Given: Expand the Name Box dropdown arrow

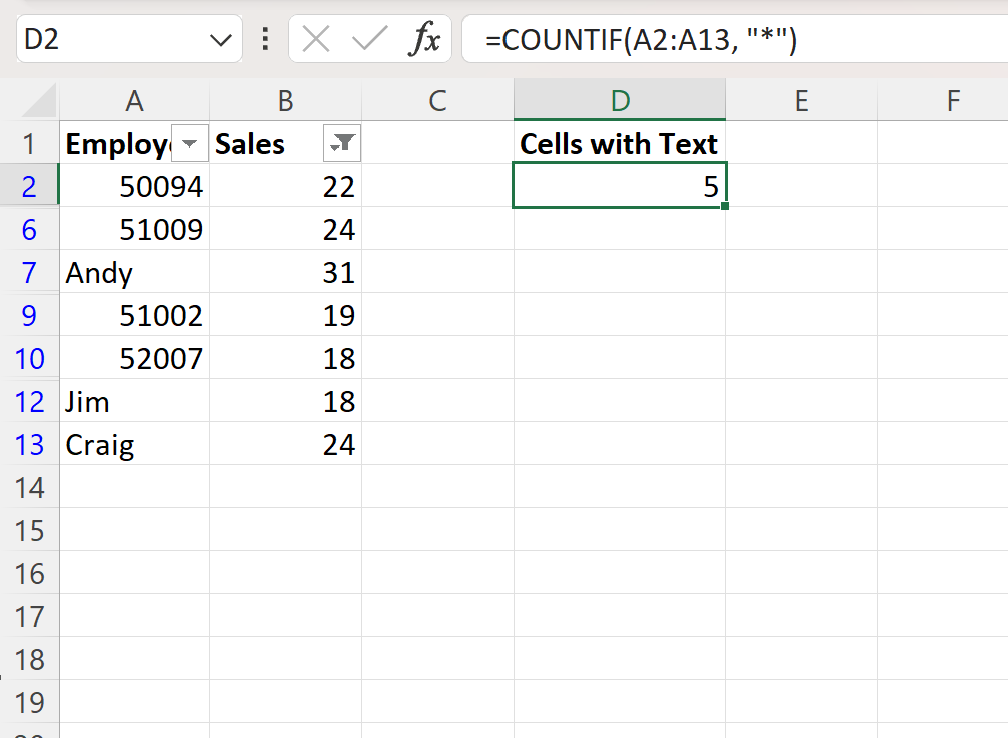Looking at the screenshot, I should pyautogui.click(x=220, y=40).
